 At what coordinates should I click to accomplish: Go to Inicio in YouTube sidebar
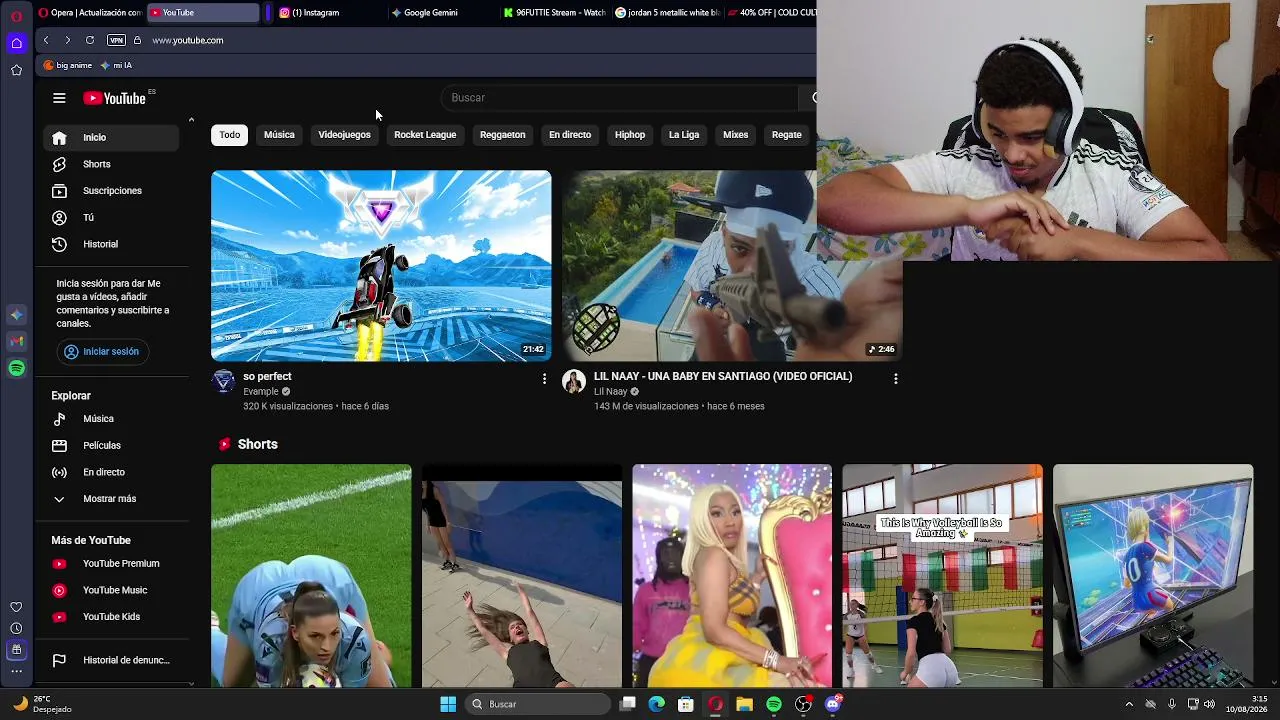[110, 137]
